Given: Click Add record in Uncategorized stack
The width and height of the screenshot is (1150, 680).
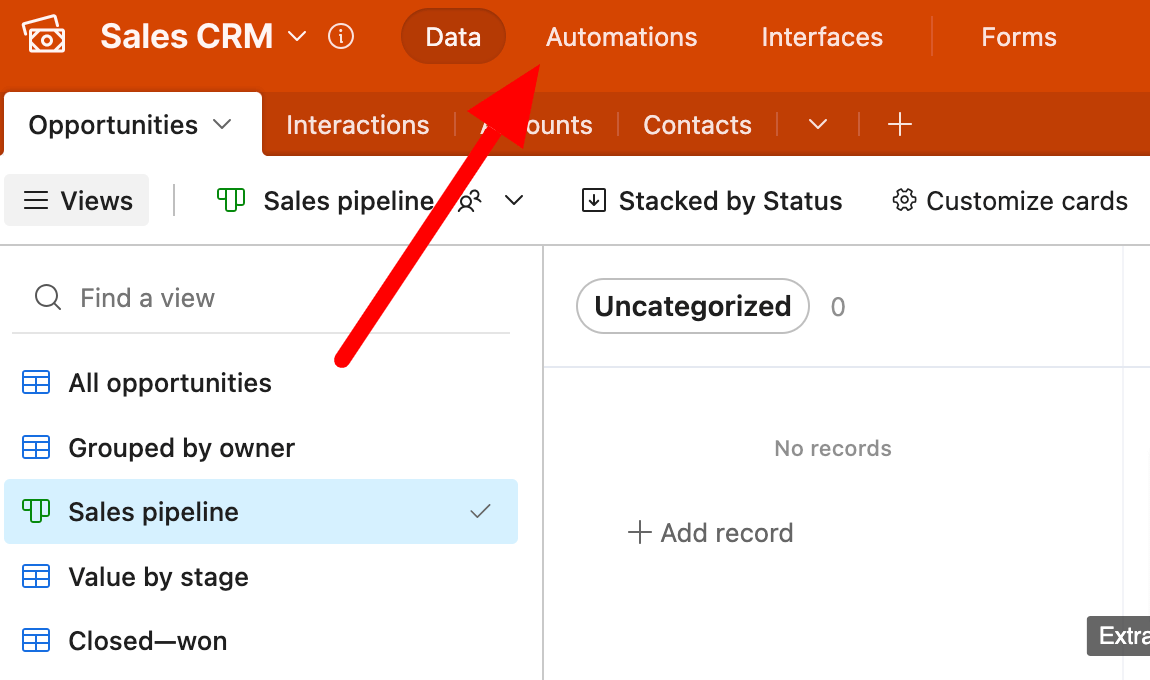Looking at the screenshot, I should pos(711,533).
